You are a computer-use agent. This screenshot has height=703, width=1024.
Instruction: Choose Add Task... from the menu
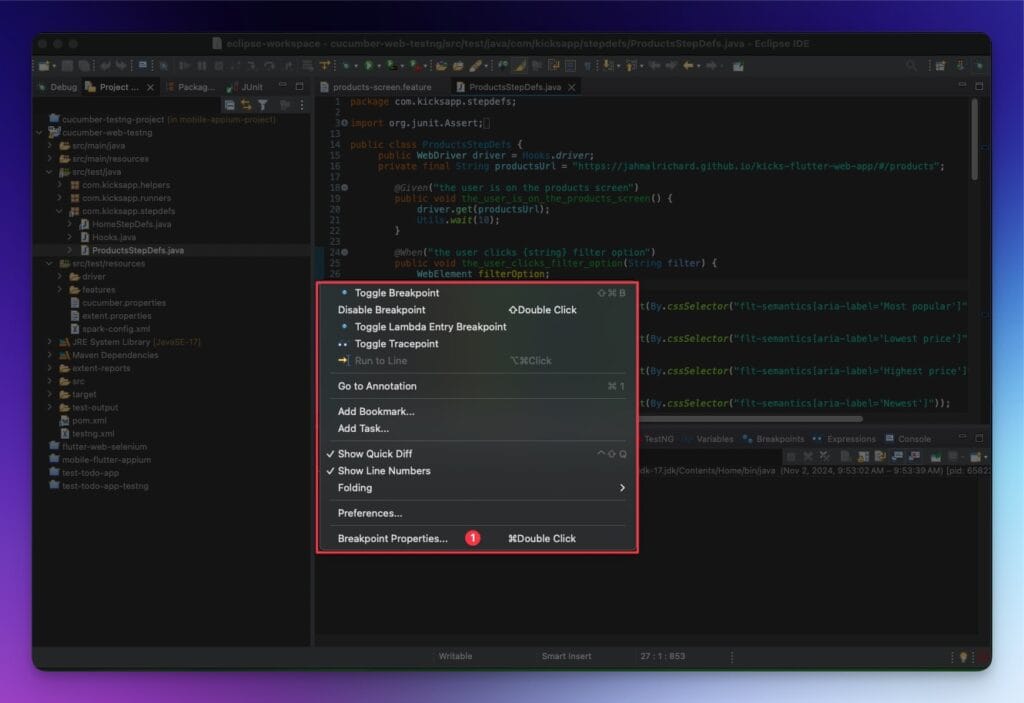(x=363, y=429)
